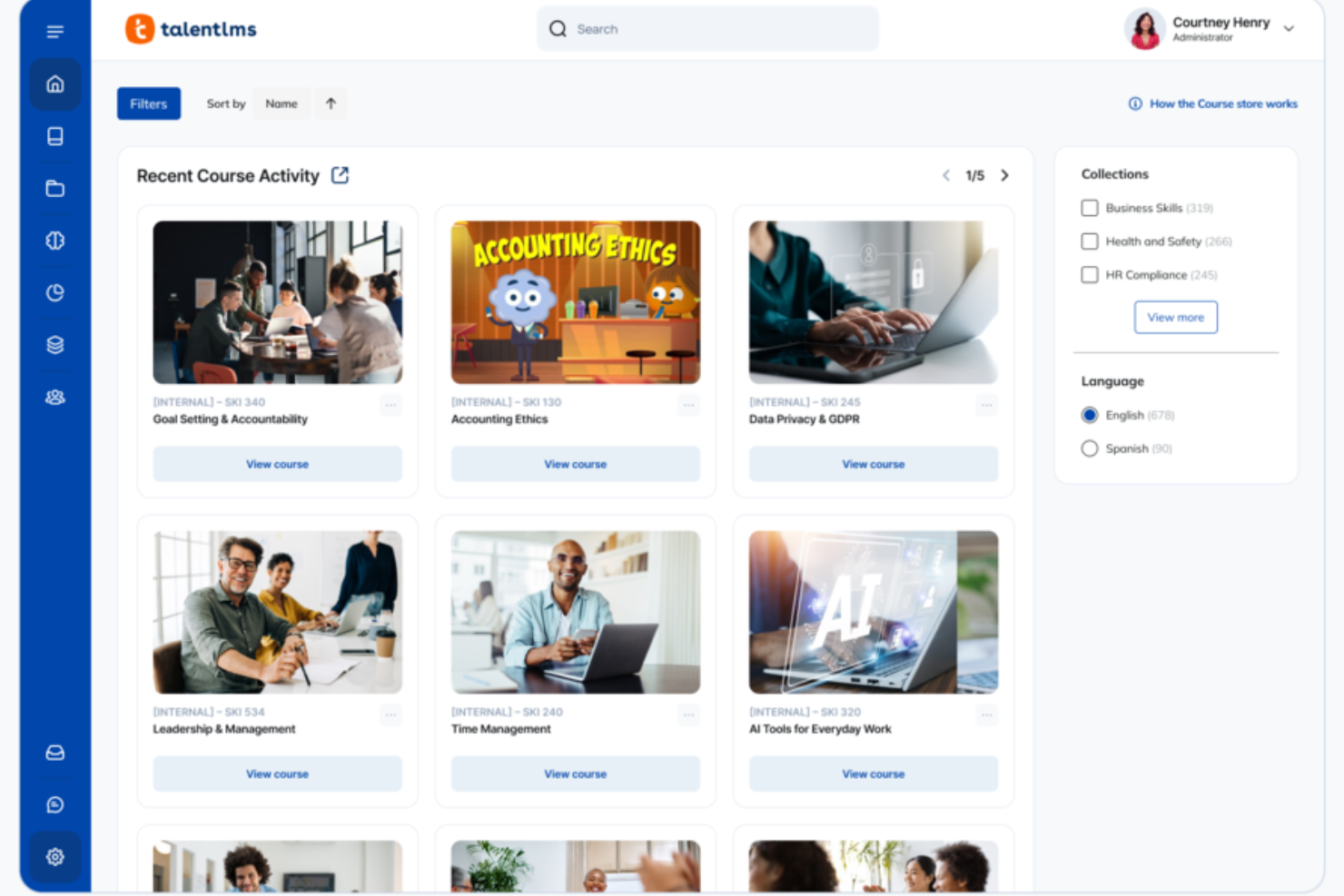1344x896 pixels.
Task: Click the Reports pie-chart icon
Action: click(54, 292)
